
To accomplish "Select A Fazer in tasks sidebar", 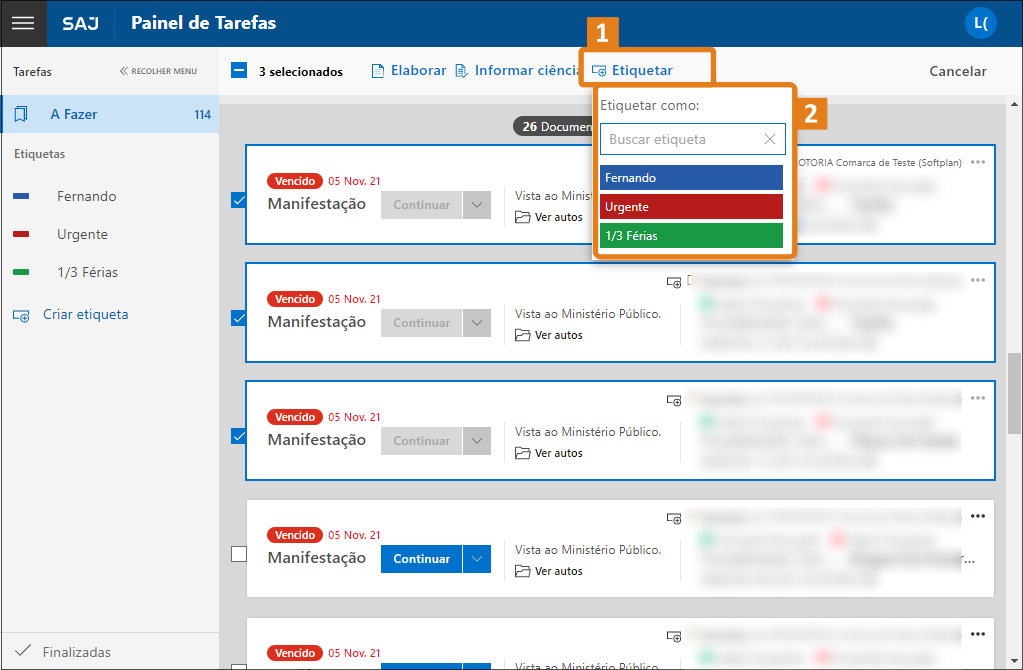I will click(74, 115).
